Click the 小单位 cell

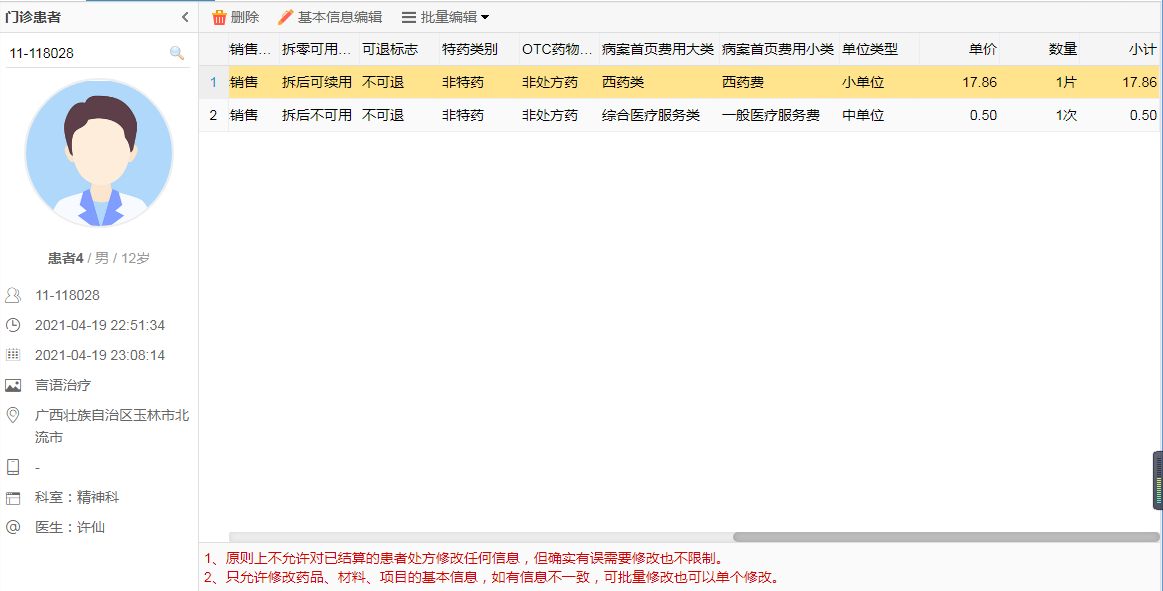coord(880,82)
